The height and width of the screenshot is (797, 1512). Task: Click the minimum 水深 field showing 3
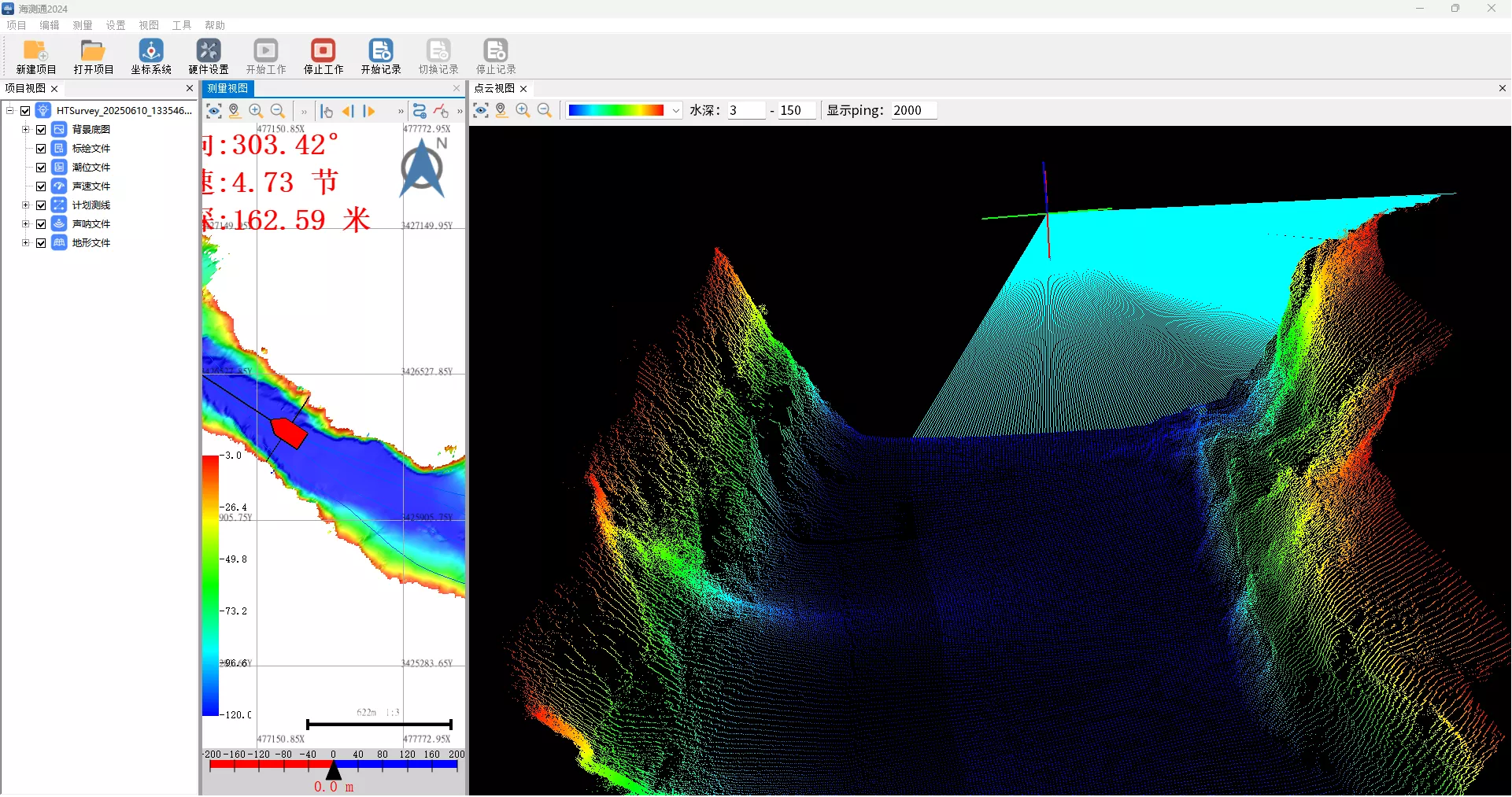746,110
